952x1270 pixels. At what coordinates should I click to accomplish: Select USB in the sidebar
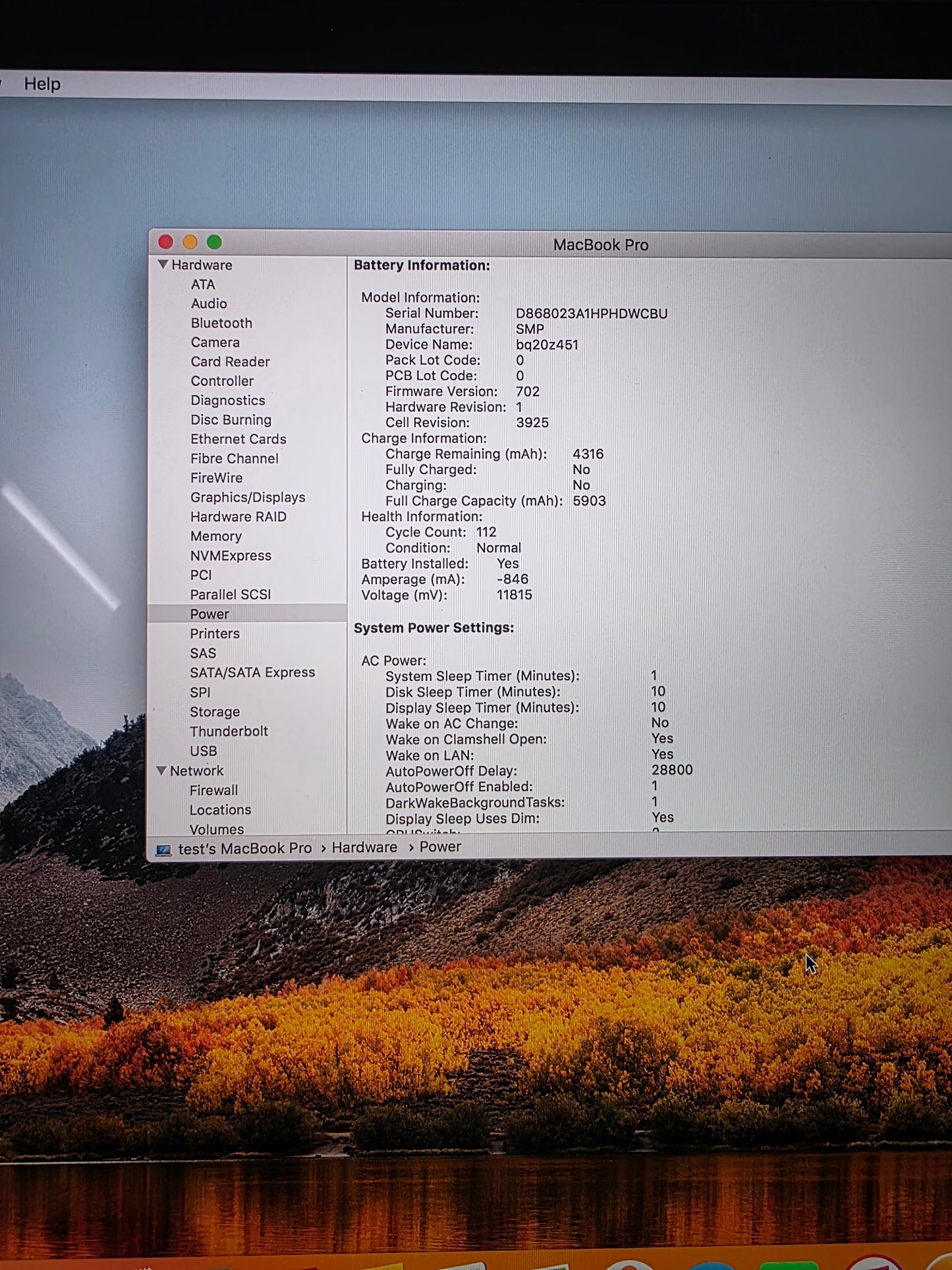(203, 751)
